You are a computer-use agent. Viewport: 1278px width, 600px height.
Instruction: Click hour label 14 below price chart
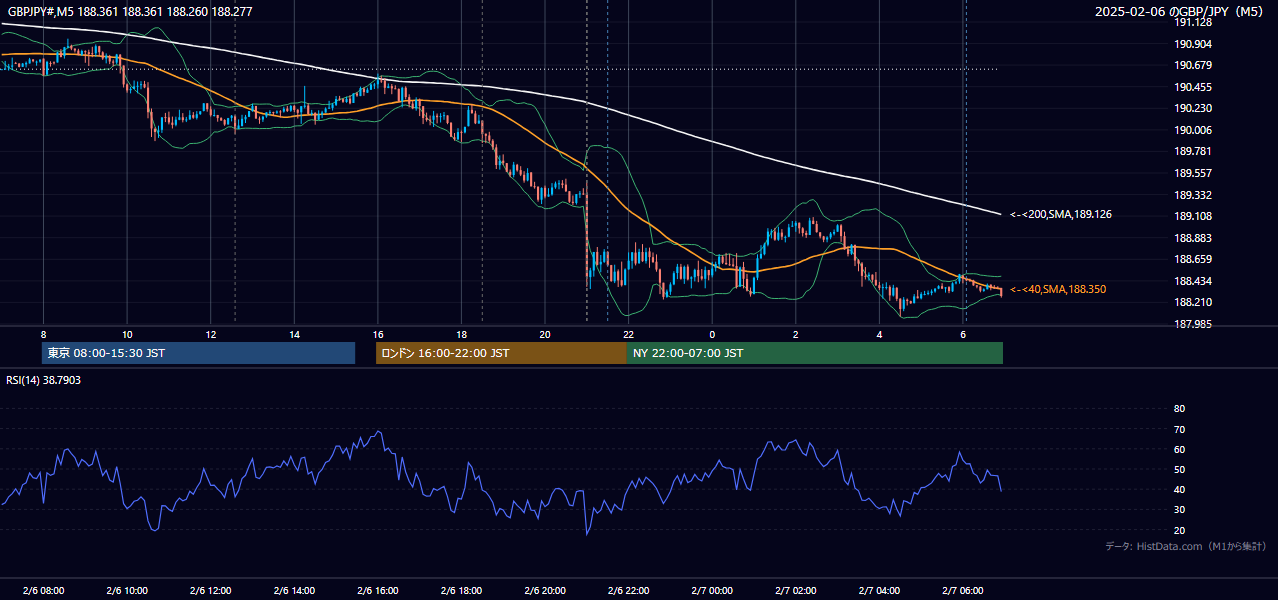tap(294, 334)
